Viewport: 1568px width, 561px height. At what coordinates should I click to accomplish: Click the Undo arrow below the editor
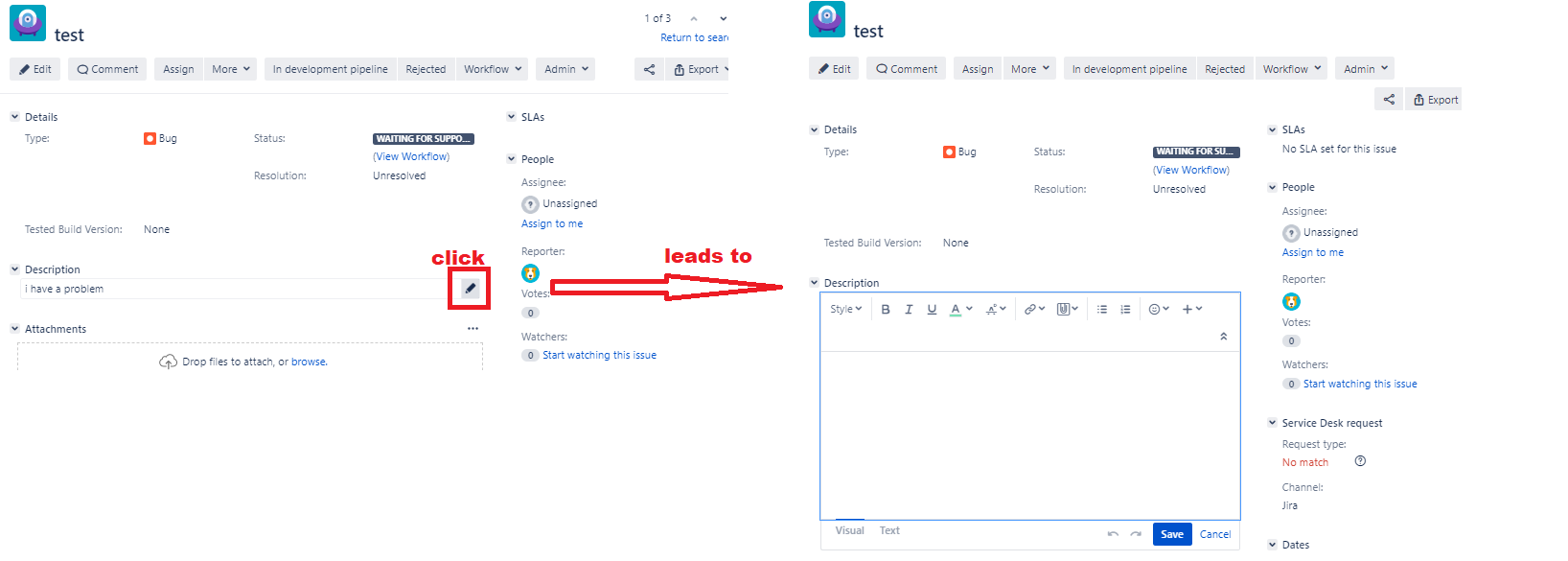[x=1113, y=534]
